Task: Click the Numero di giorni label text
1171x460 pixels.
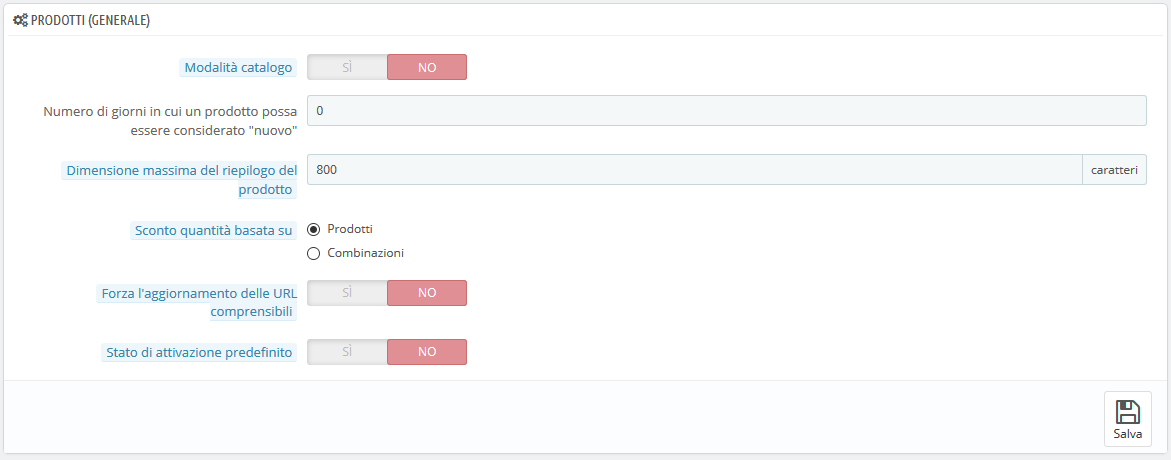Action: (x=171, y=121)
